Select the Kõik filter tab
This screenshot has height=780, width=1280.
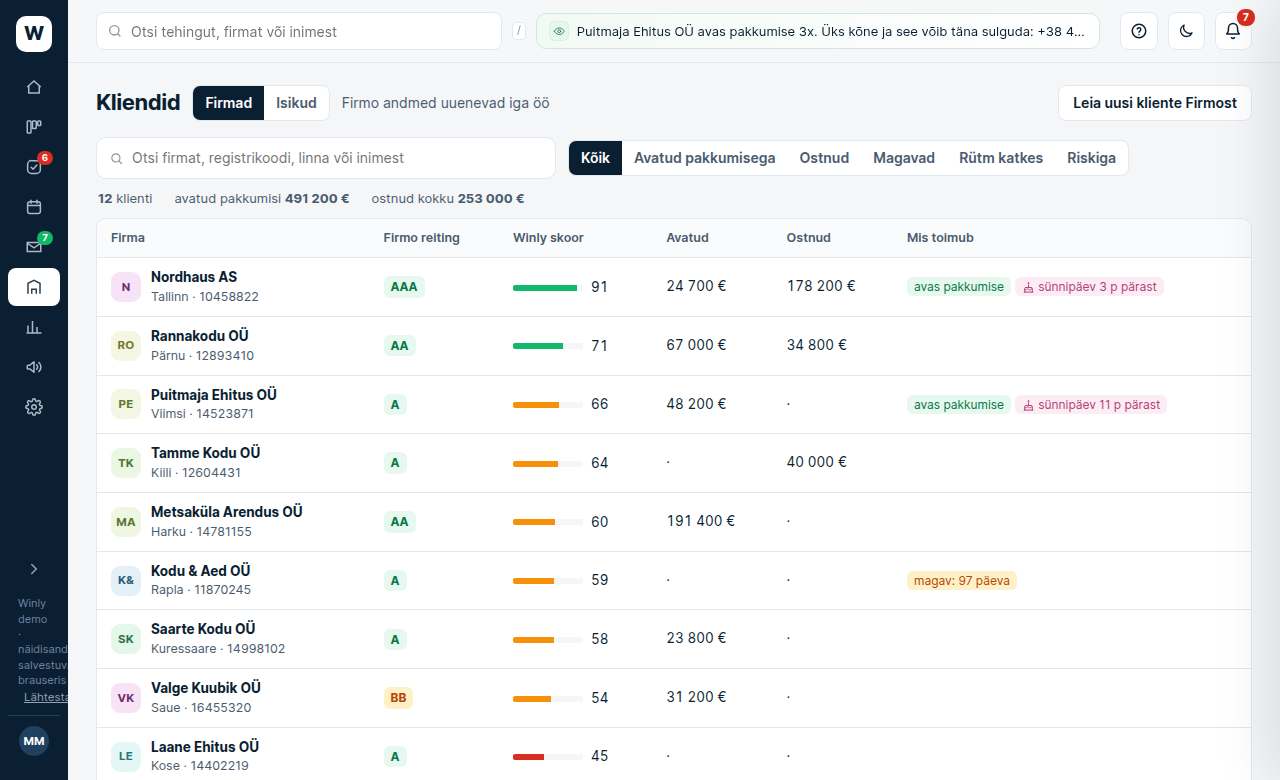(595, 158)
